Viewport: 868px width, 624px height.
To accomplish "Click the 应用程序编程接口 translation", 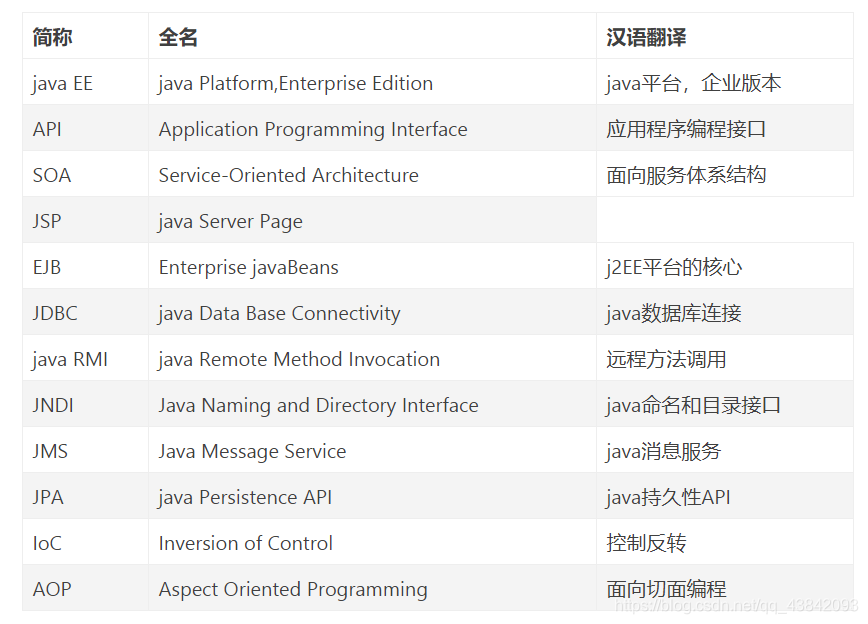I will click(686, 129).
